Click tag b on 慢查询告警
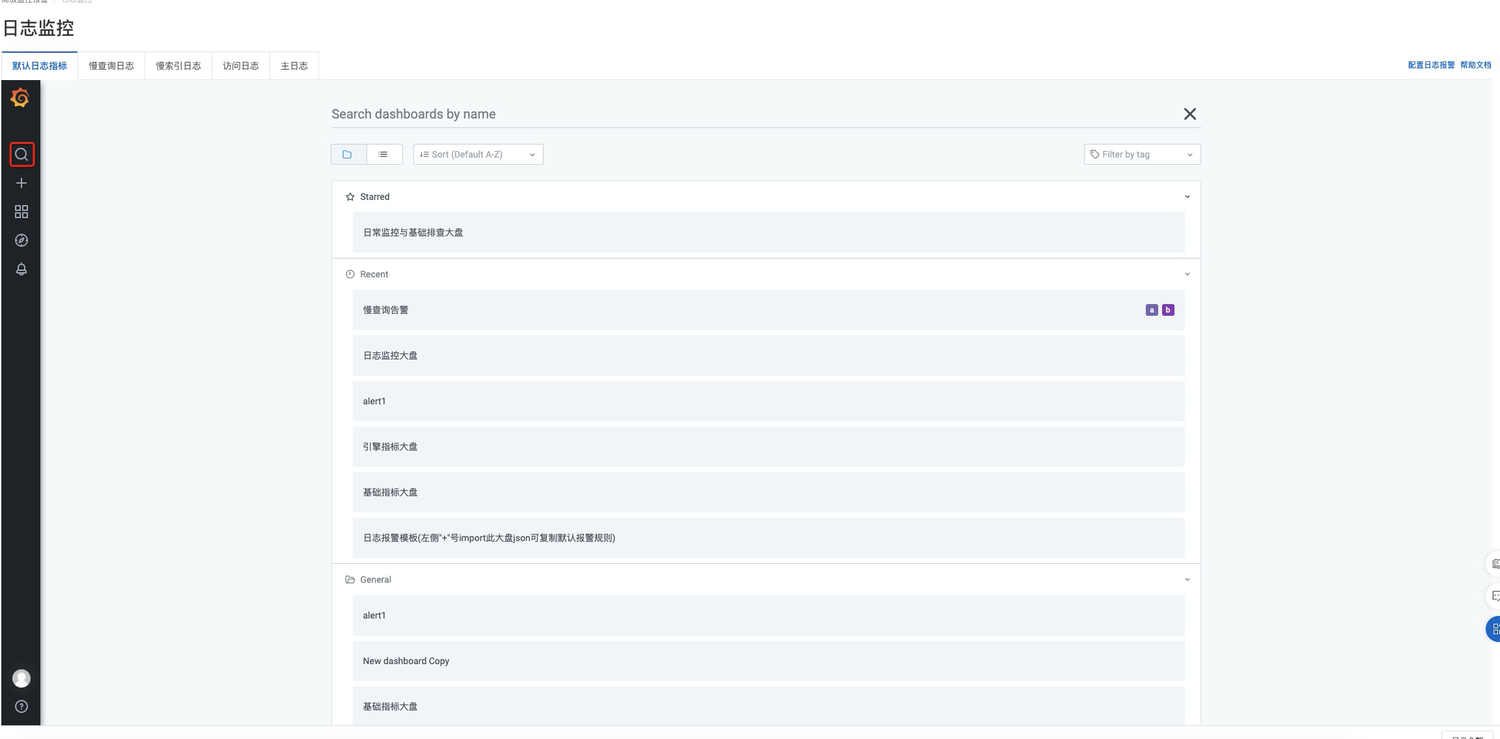This screenshot has width=1500, height=739. (x=1168, y=310)
